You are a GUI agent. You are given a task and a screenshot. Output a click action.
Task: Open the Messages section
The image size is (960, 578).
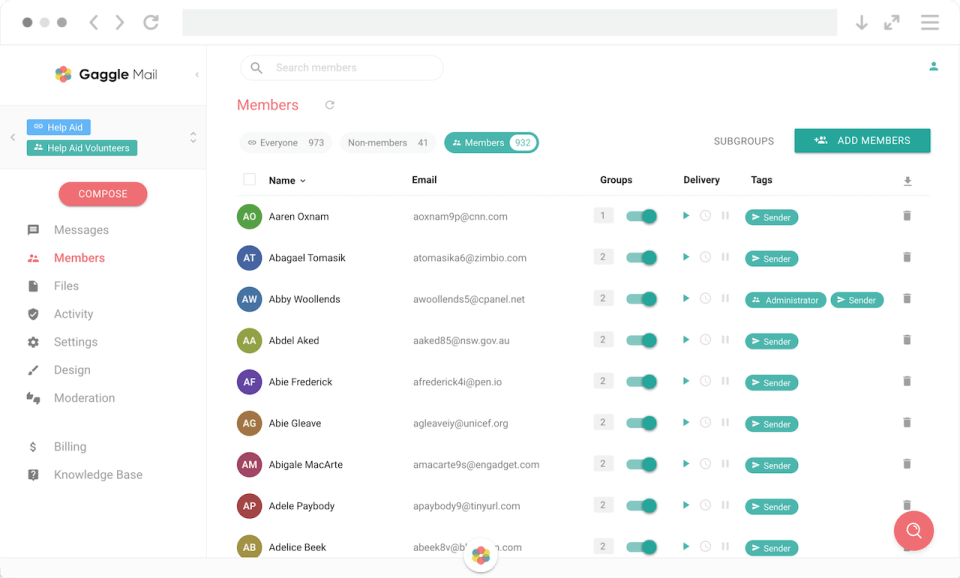[x=79, y=230]
